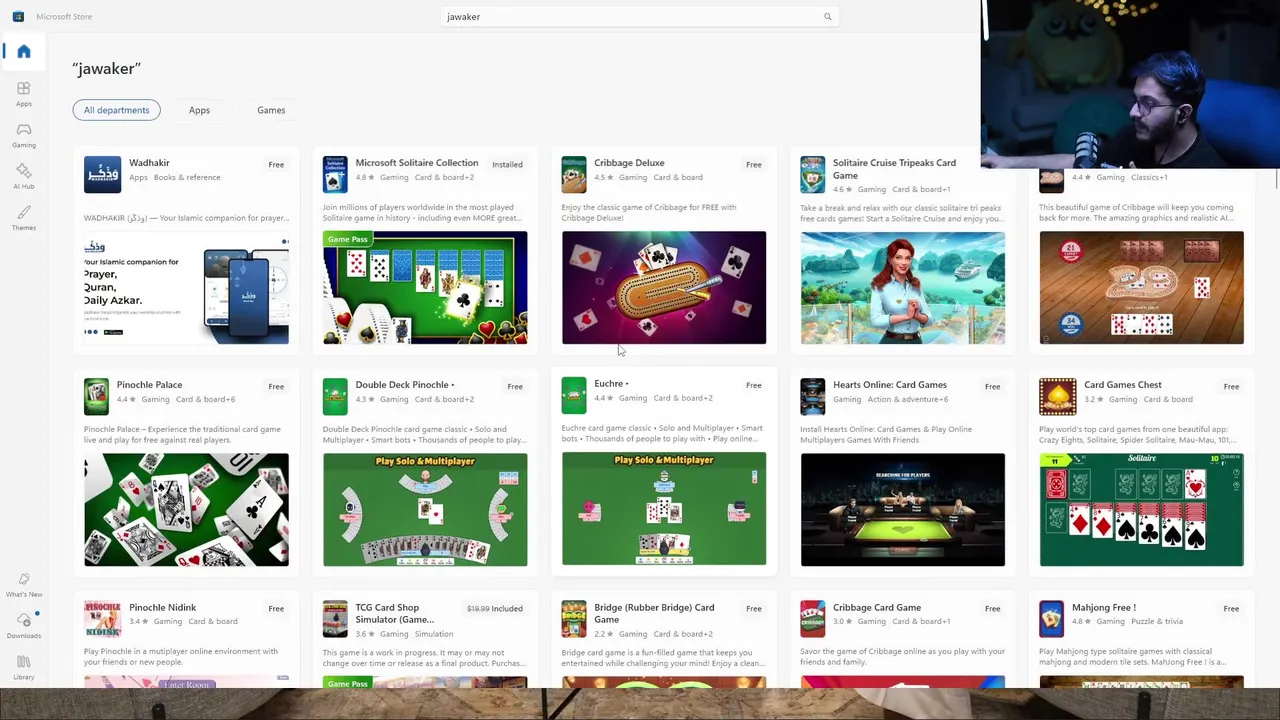Open the Home icon in sidebar
Image resolution: width=1280 pixels, height=720 pixels.
[x=24, y=52]
